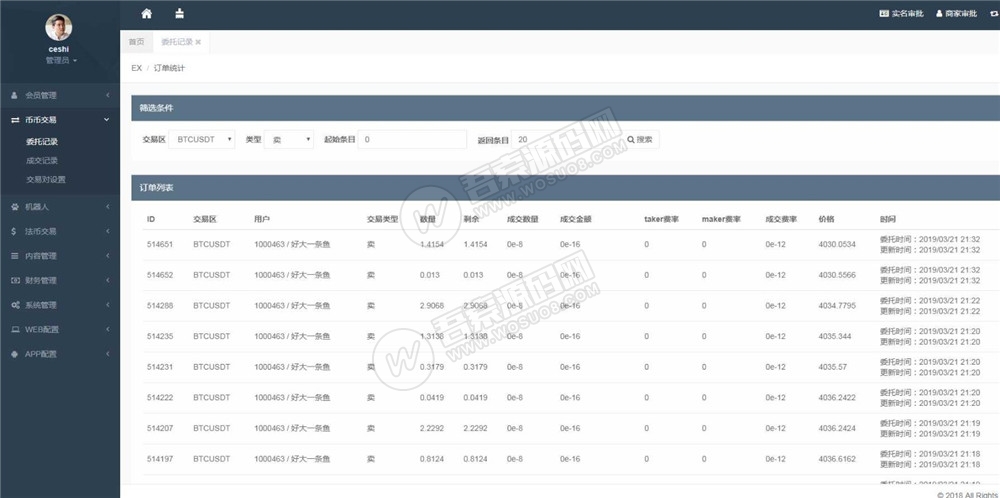
Task: Expand 内容管理 via its chevron
Action: point(108,256)
